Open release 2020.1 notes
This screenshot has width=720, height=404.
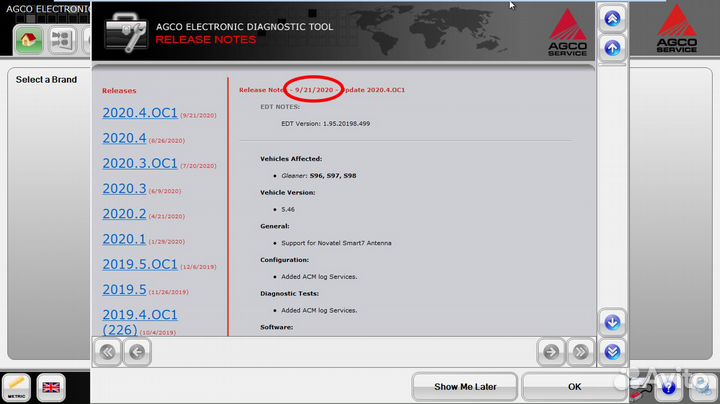[124, 239]
